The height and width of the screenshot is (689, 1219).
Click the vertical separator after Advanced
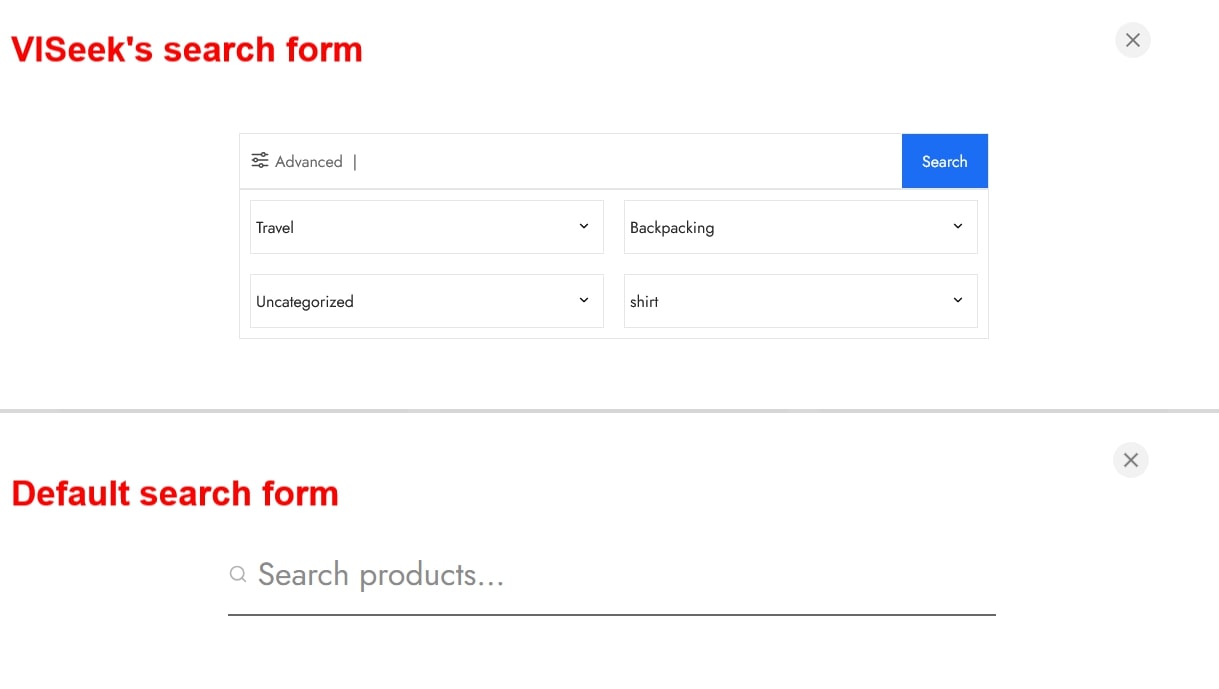[x=355, y=162]
